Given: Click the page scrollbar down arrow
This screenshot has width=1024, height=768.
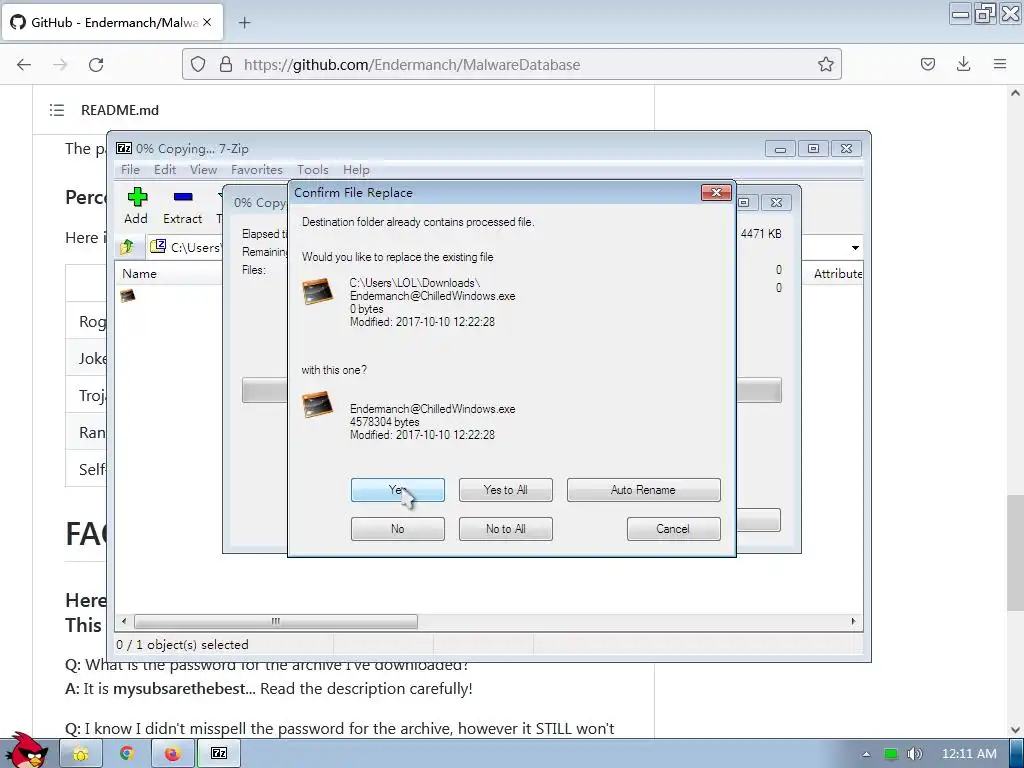Looking at the screenshot, I should click(1015, 730).
